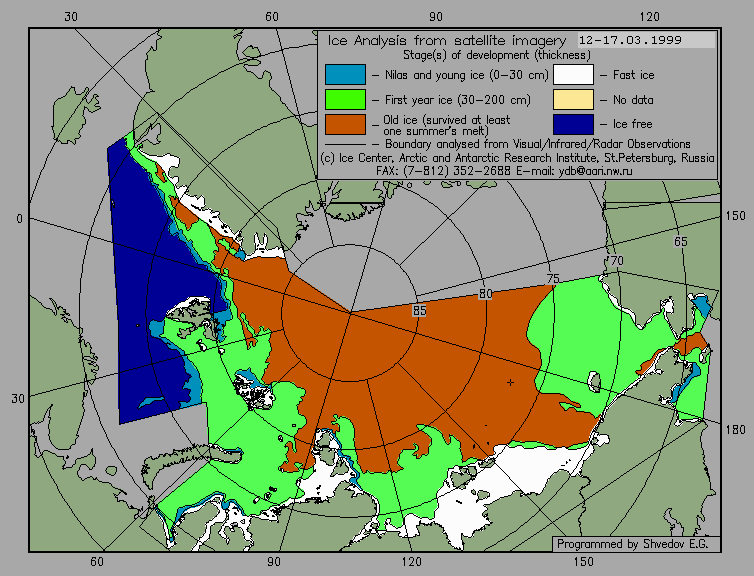Screen dimensions: 754x576
Task: Click the 'First year ice (30-200 cm)' label
Action: pos(458,100)
